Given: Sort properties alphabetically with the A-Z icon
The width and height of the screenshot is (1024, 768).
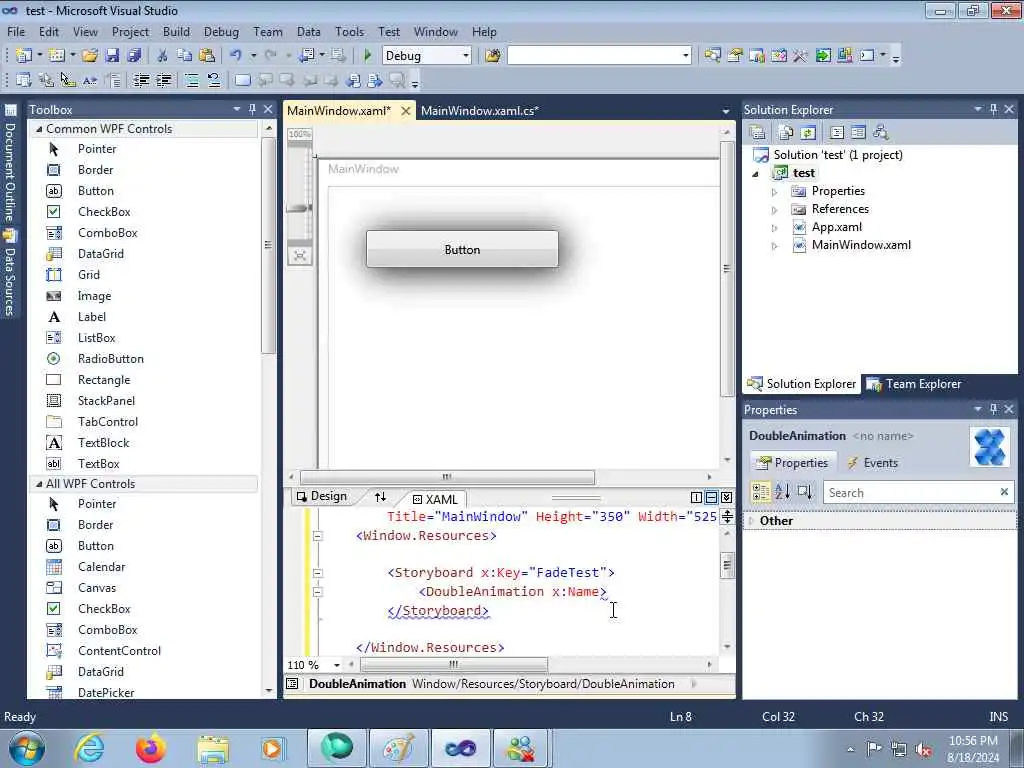Looking at the screenshot, I should (x=782, y=492).
